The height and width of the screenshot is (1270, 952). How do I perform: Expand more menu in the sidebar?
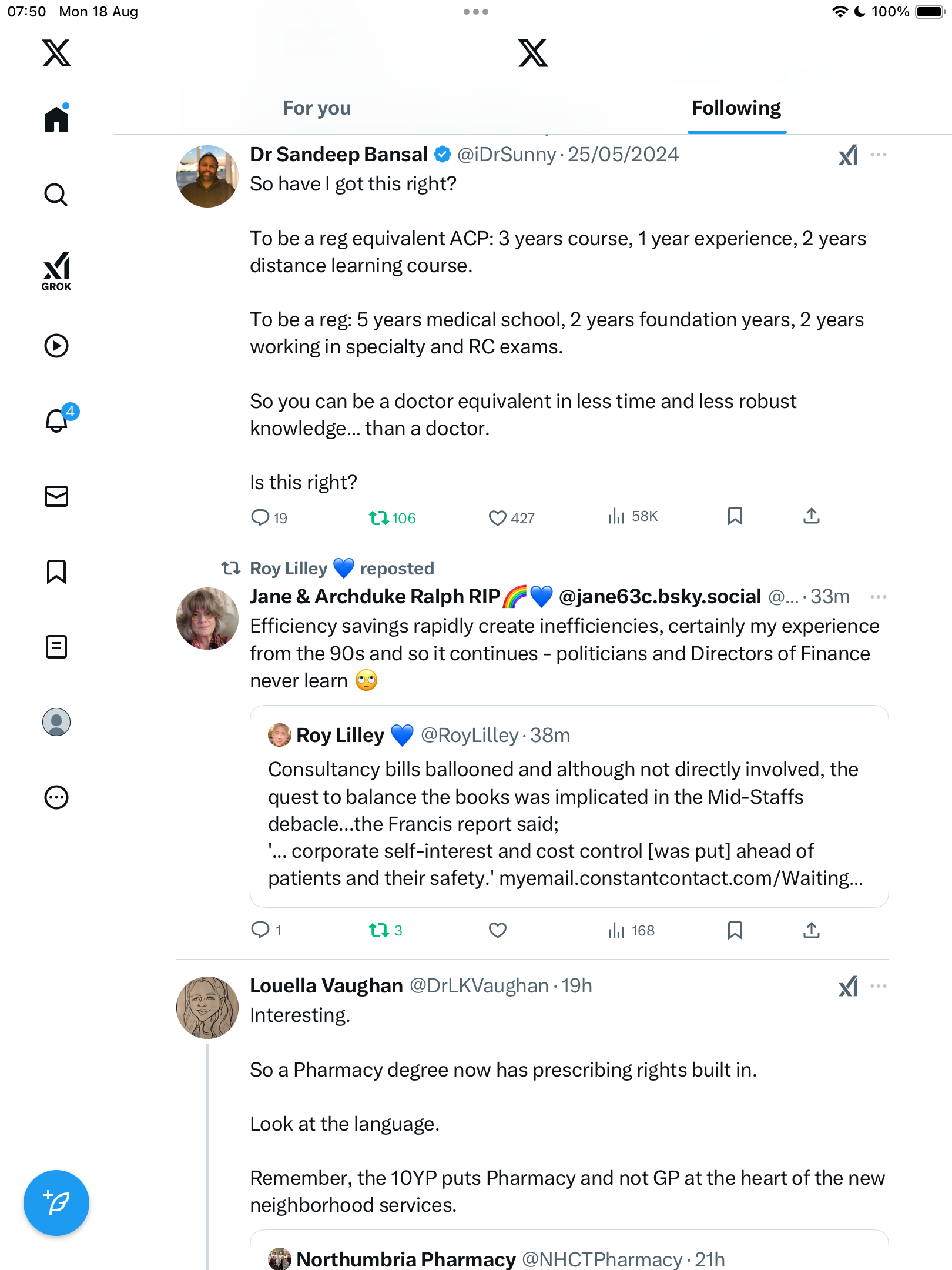point(56,797)
